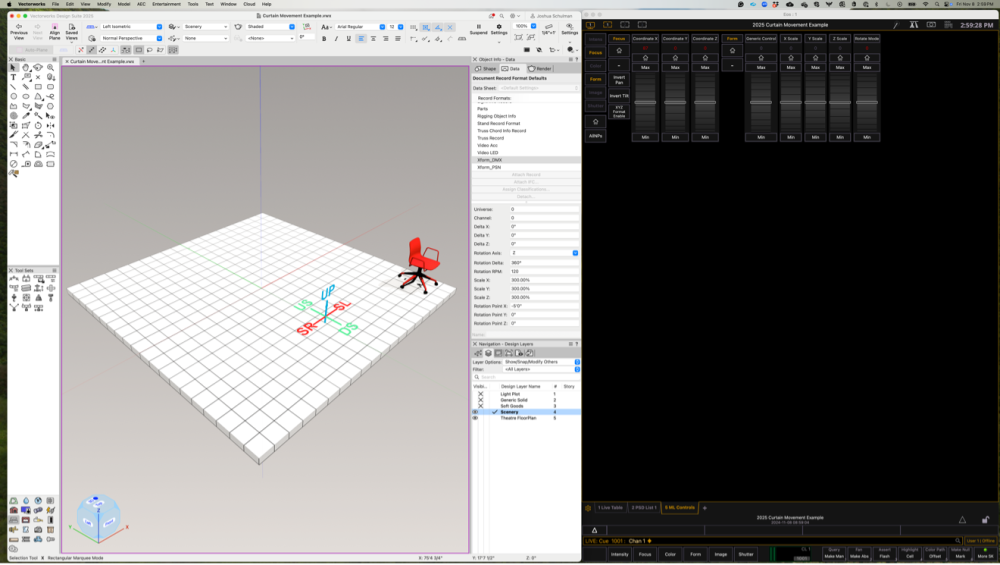Click the Previous View arrow icon
Viewport: 1000px width, 565px height.
18,24
